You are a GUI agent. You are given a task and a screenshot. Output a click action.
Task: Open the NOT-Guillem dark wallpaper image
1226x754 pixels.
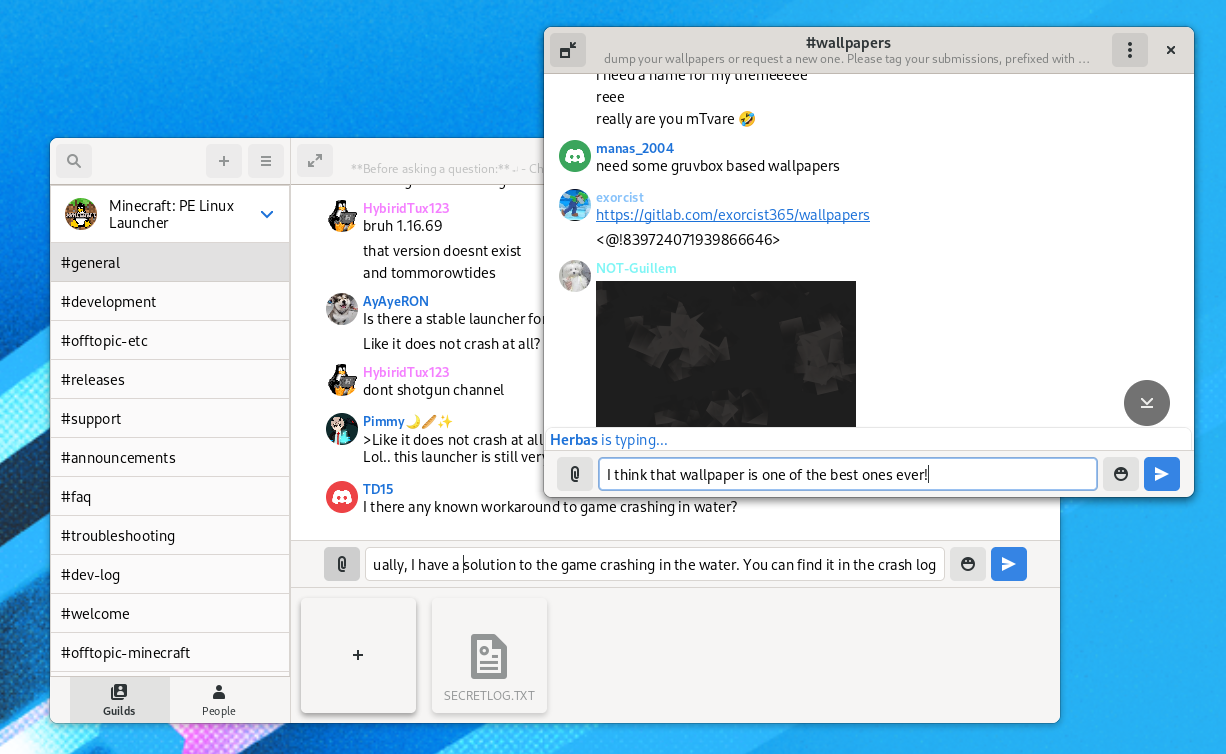point(726,354)
